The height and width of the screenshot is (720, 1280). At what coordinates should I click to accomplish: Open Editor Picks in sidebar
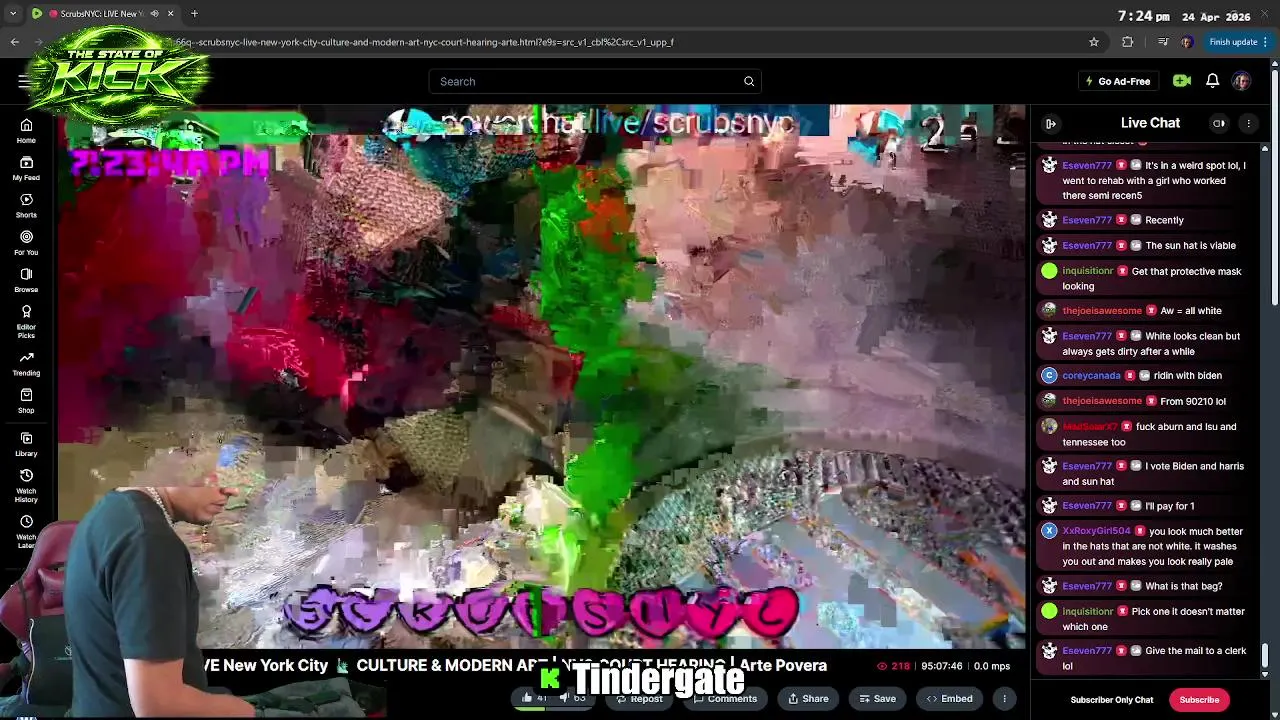click(26, 322)
